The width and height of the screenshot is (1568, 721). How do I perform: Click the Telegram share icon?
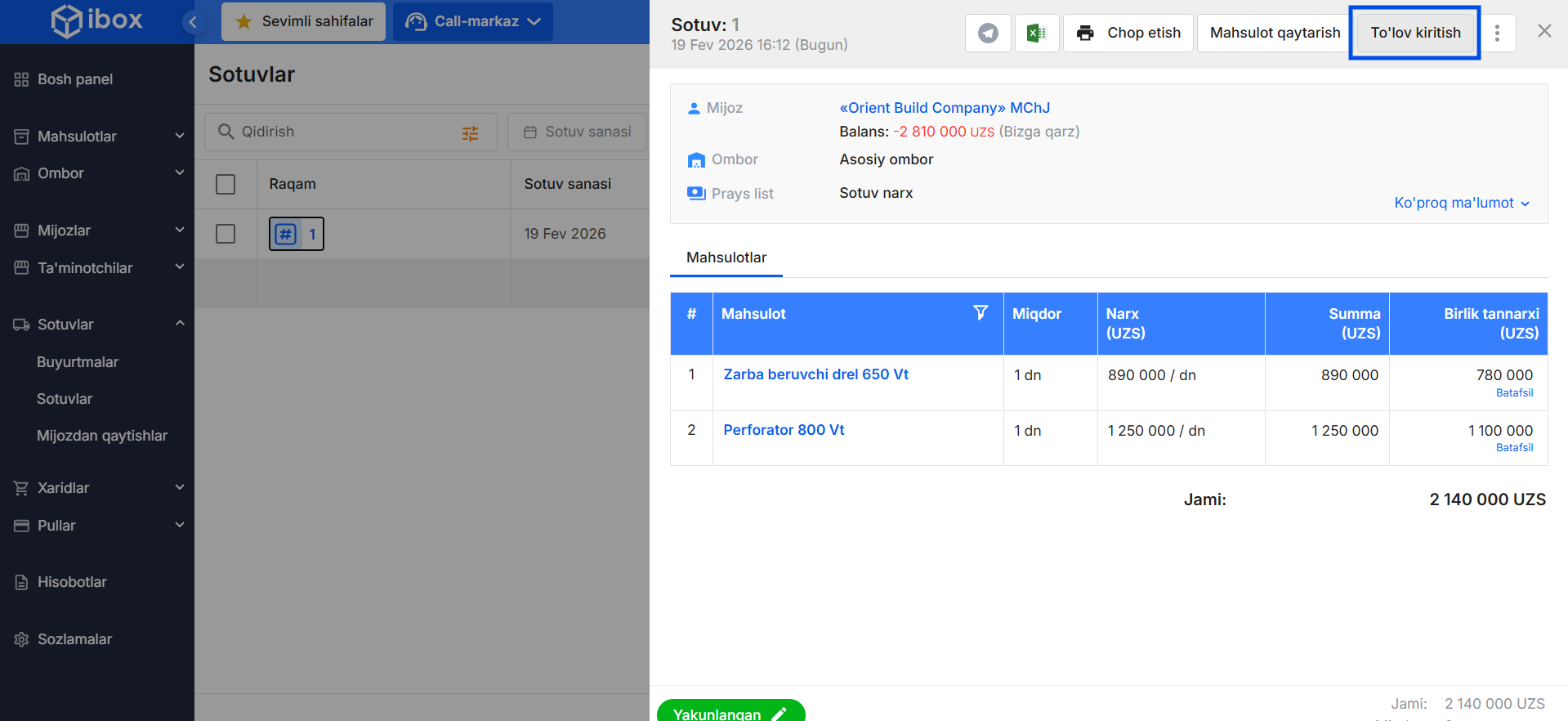click(x=988, y=34)
